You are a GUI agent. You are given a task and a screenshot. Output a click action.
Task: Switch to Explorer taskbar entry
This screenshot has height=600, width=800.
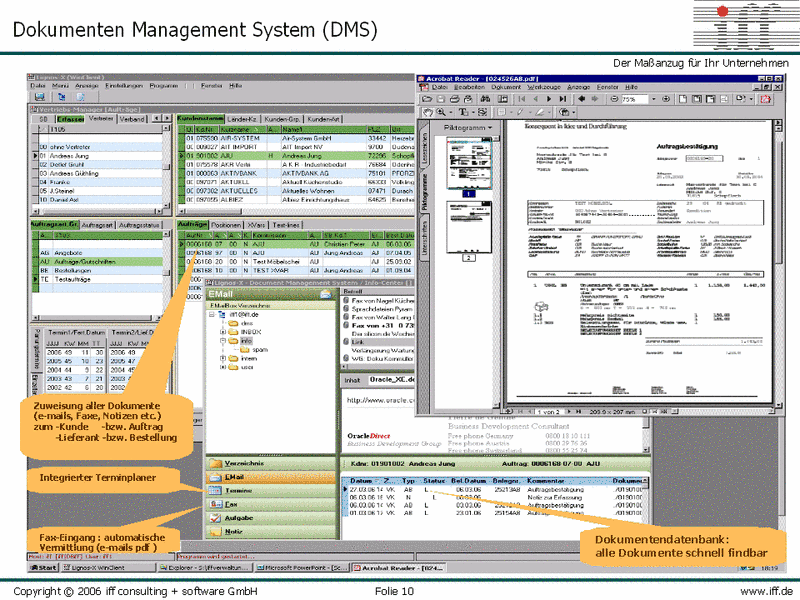pos(204,567)
